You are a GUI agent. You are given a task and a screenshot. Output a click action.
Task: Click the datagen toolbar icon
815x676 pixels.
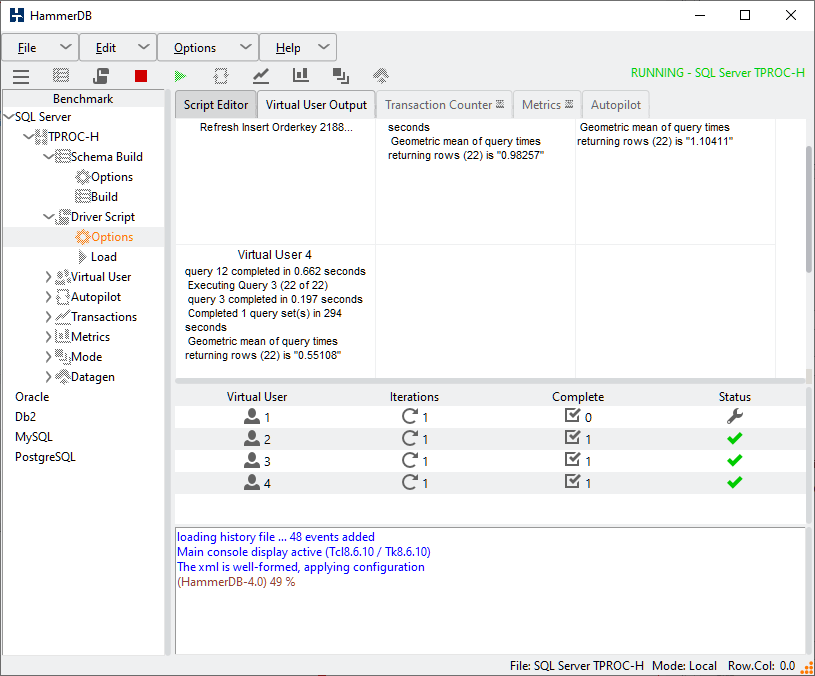381,76
